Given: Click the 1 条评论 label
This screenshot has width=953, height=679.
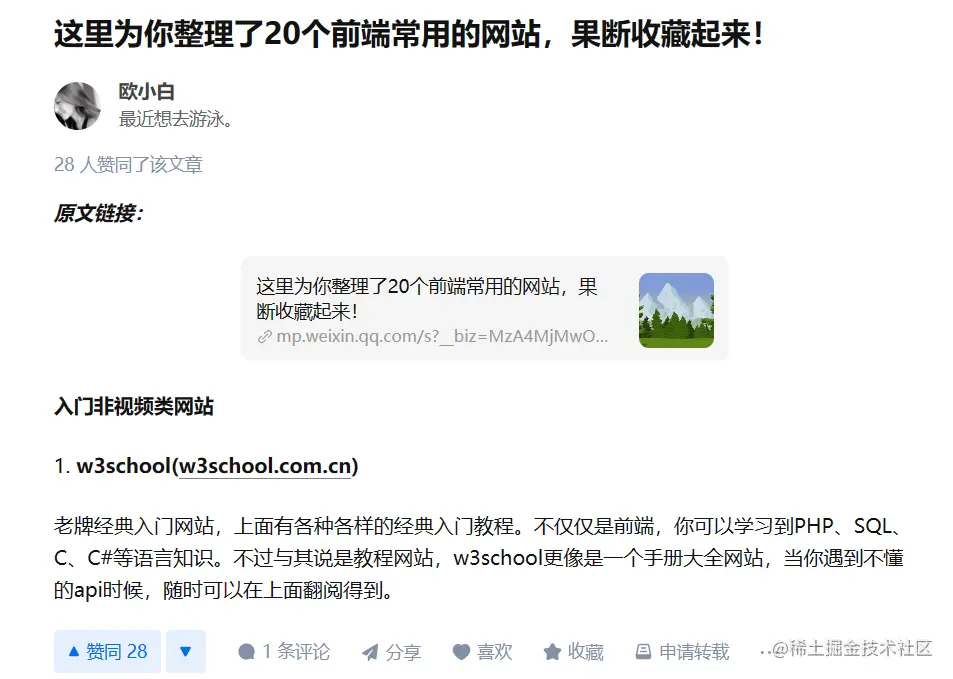Looking at the screenshot, I should 296,652.
